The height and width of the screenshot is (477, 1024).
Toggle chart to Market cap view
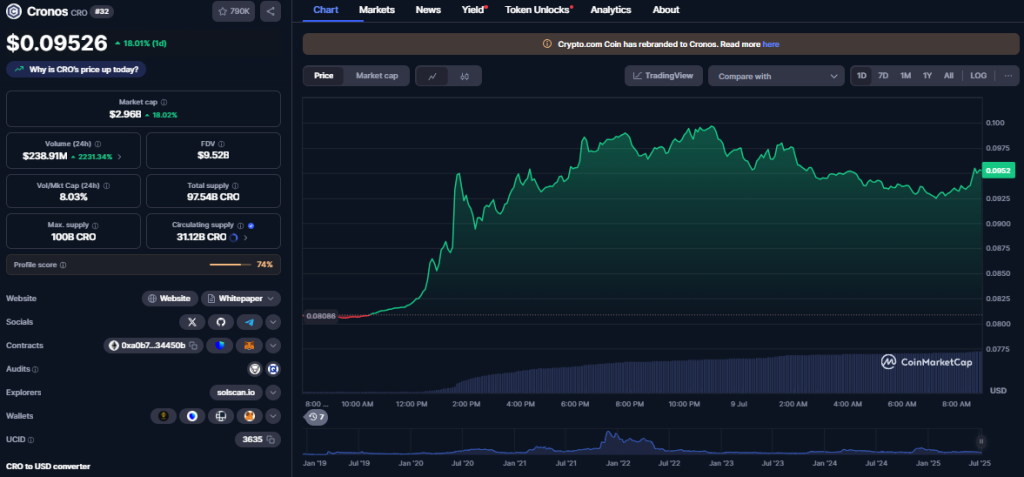point(376,76)
